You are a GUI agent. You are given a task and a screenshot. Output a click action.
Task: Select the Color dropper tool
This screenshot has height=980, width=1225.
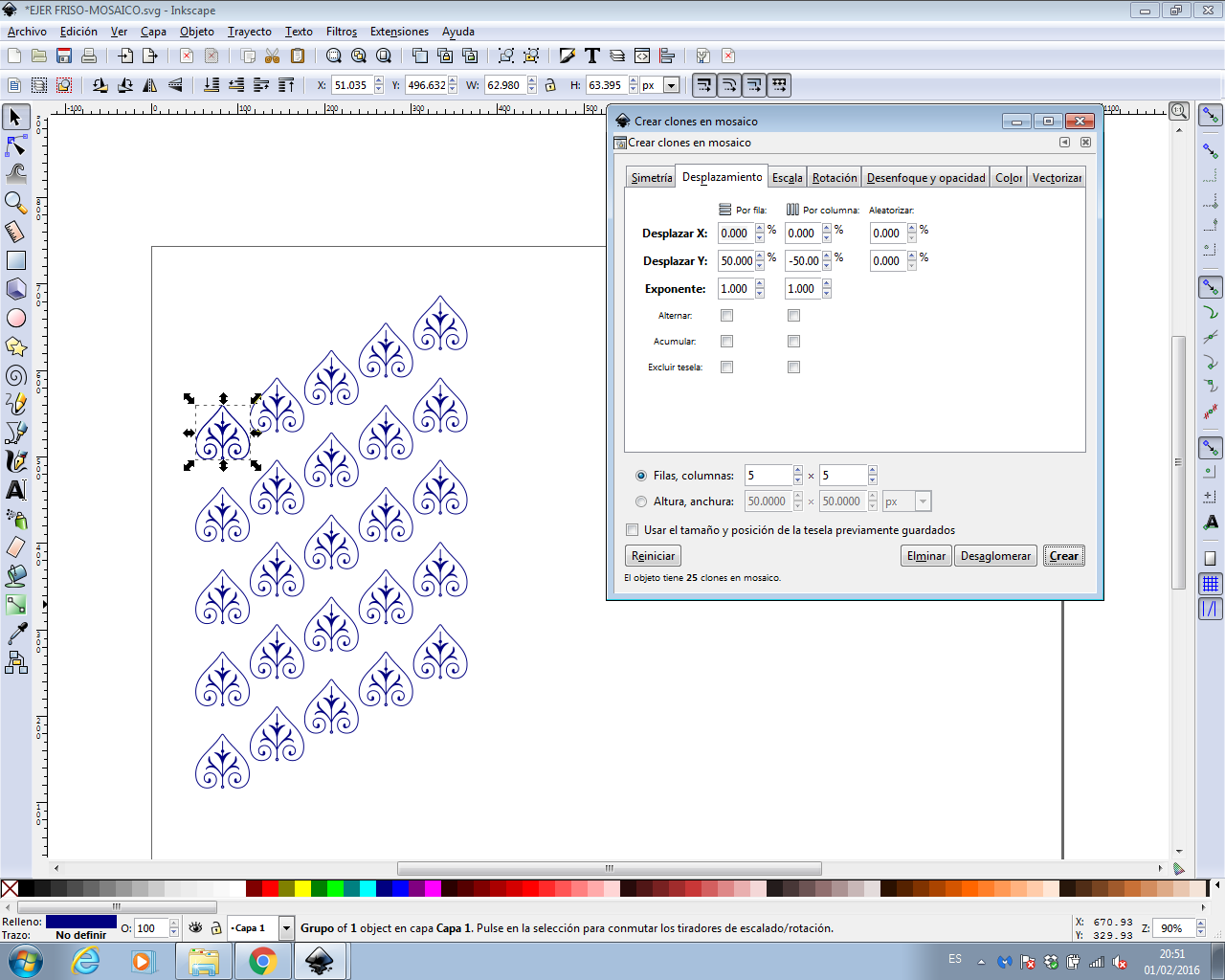coord(15,634)
